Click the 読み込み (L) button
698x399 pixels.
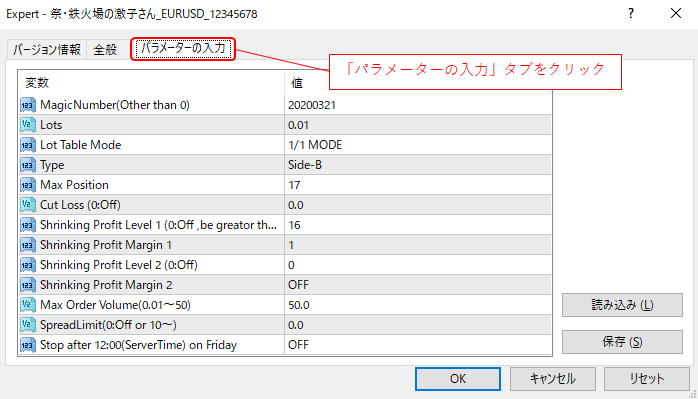622,305
